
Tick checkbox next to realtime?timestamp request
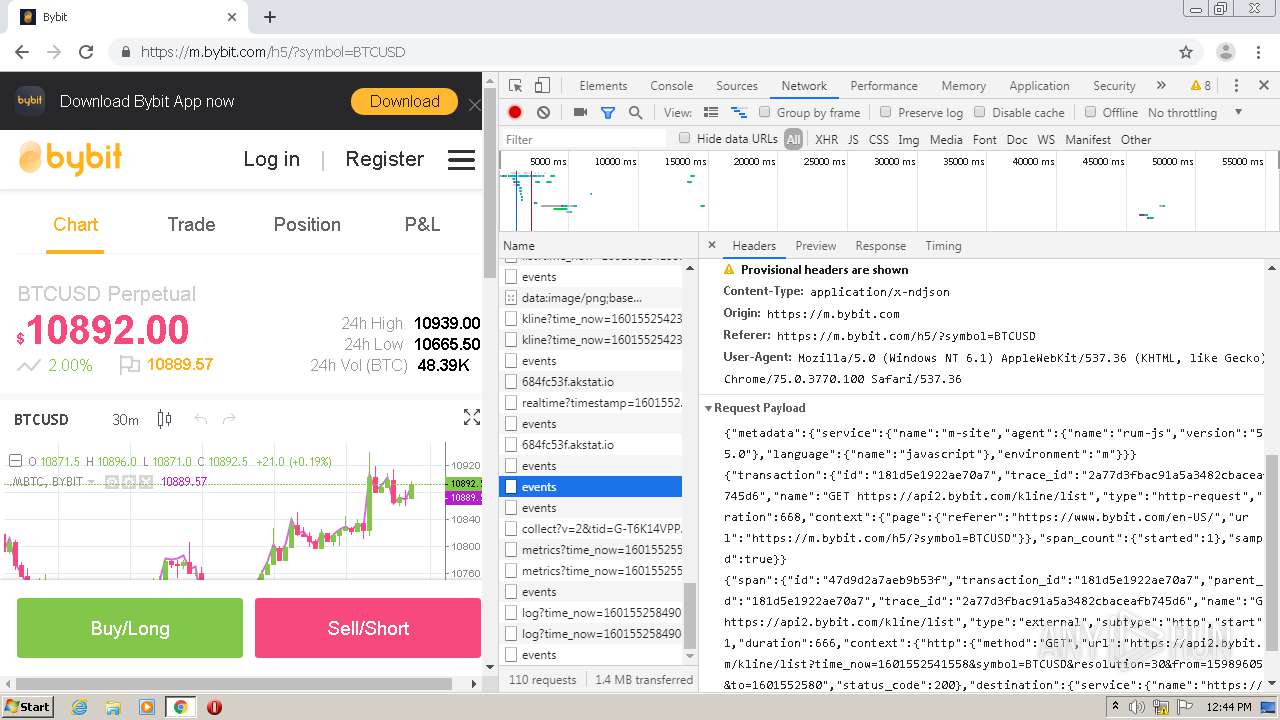click(511, 403)
